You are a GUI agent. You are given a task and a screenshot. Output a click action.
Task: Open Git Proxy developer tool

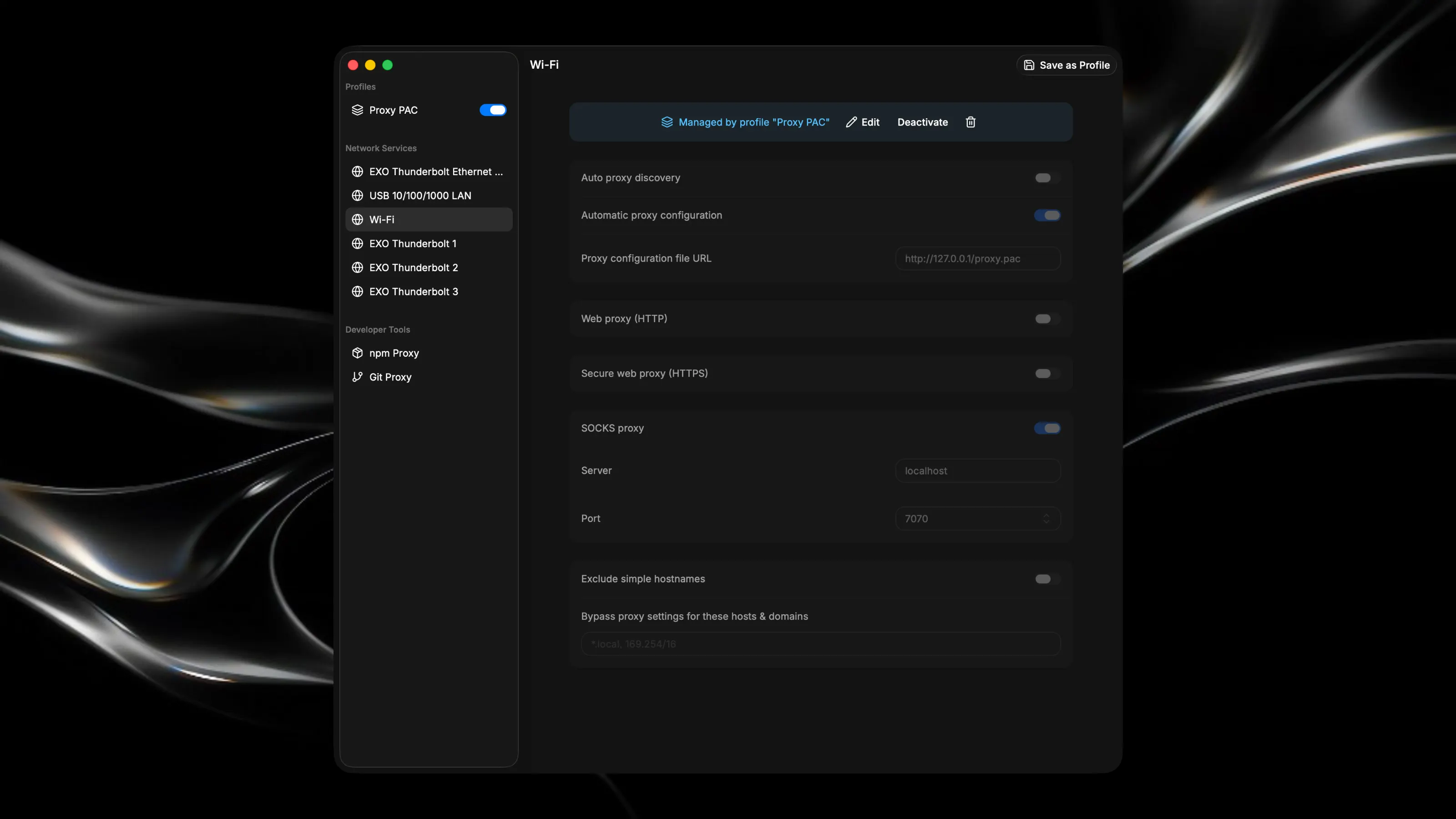(429, 377)
